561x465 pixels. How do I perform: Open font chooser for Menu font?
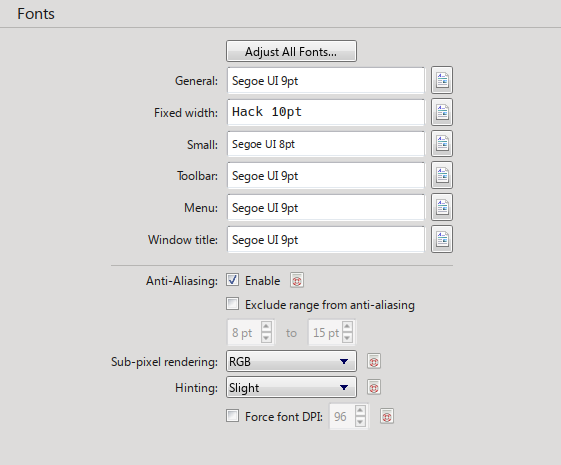tap(442, 207)
